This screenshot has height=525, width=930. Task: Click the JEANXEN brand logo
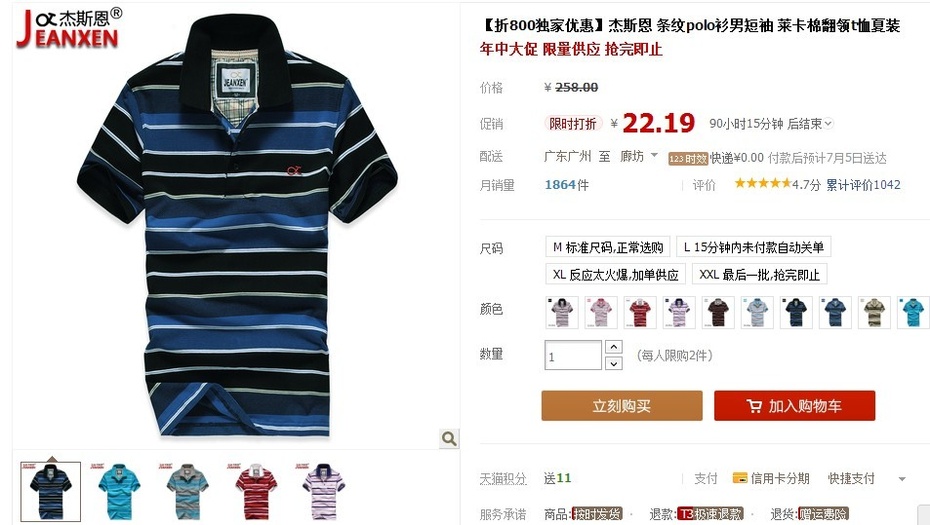tap(68, 27)
